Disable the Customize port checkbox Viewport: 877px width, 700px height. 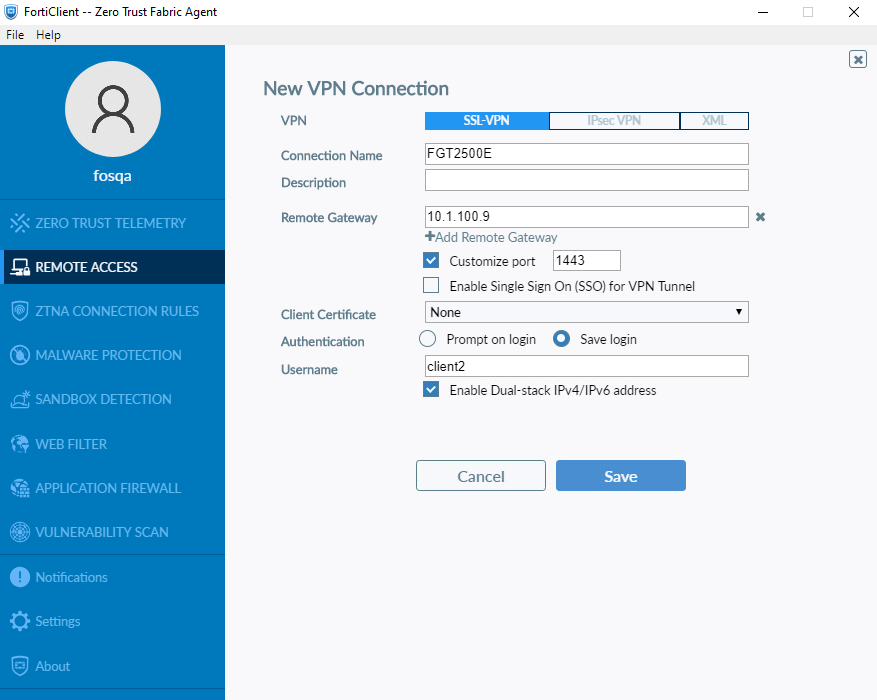[x=431, y=260]
